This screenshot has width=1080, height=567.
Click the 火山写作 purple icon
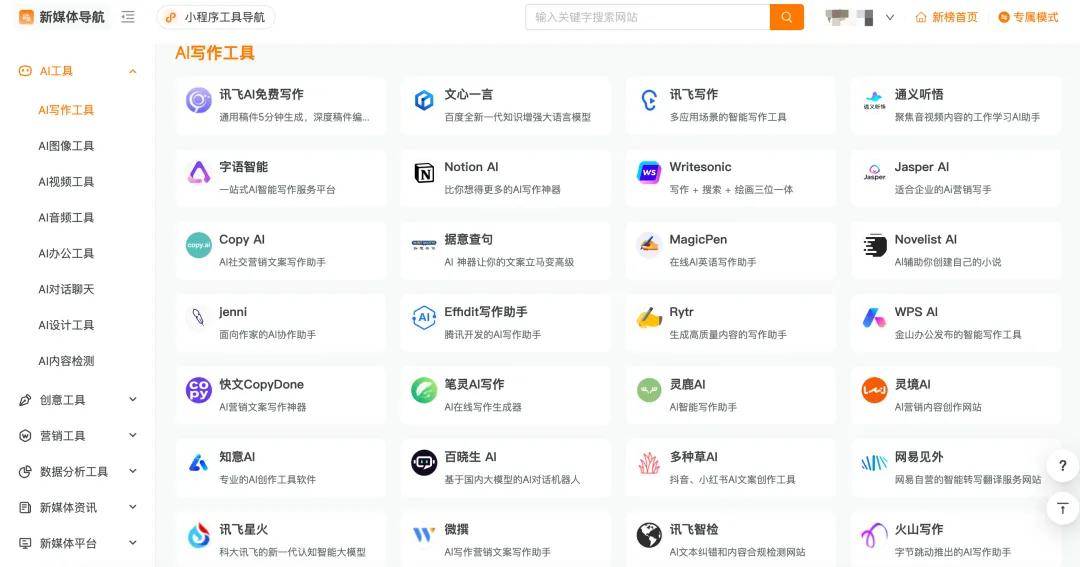pos(874,535)
